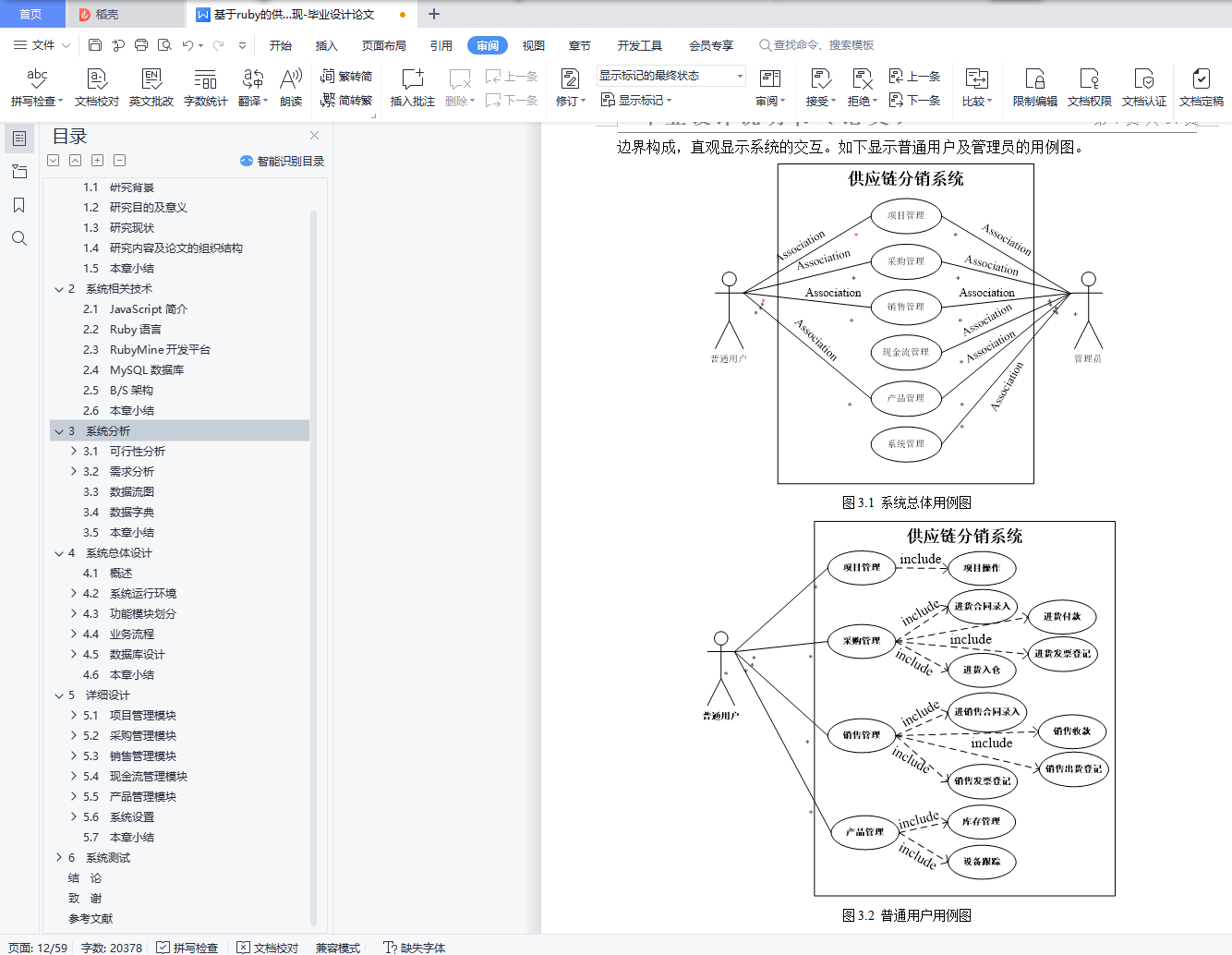Open print preview from quick access toolbar
The image size is (1232, 955).
point(164,44)
